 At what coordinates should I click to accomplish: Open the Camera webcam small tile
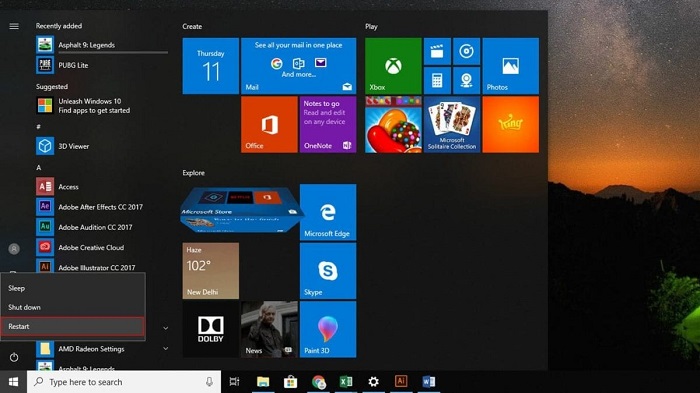pyautogui.click(x=466, y=80)
